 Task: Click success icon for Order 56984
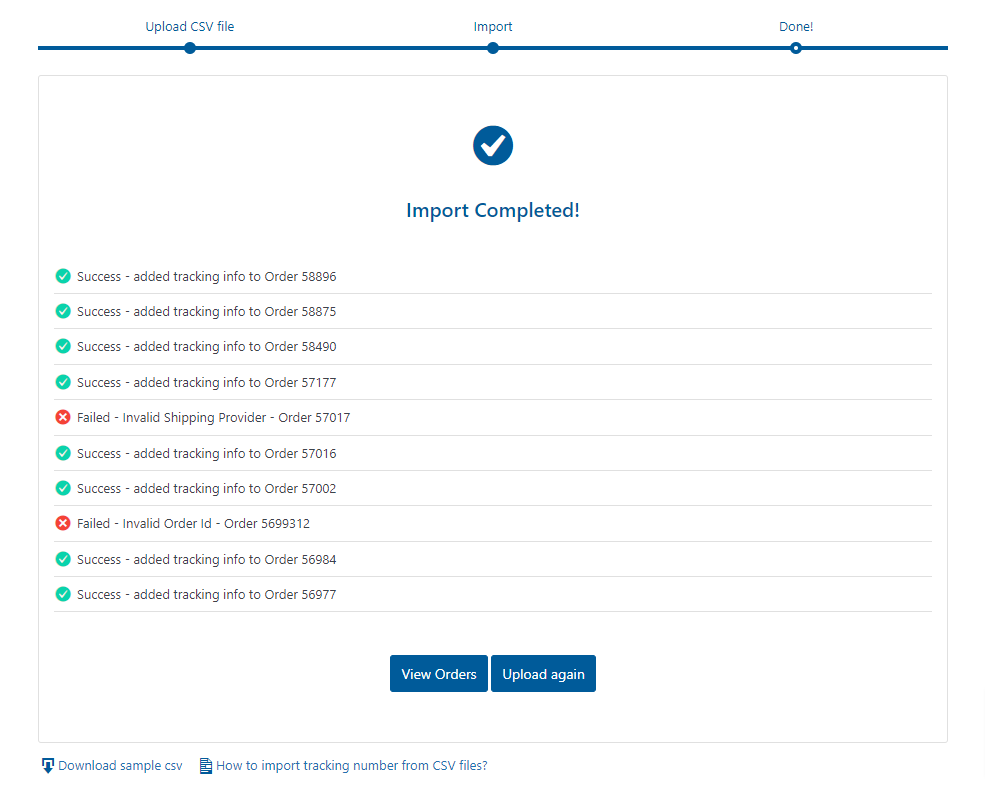click(63, 559)
